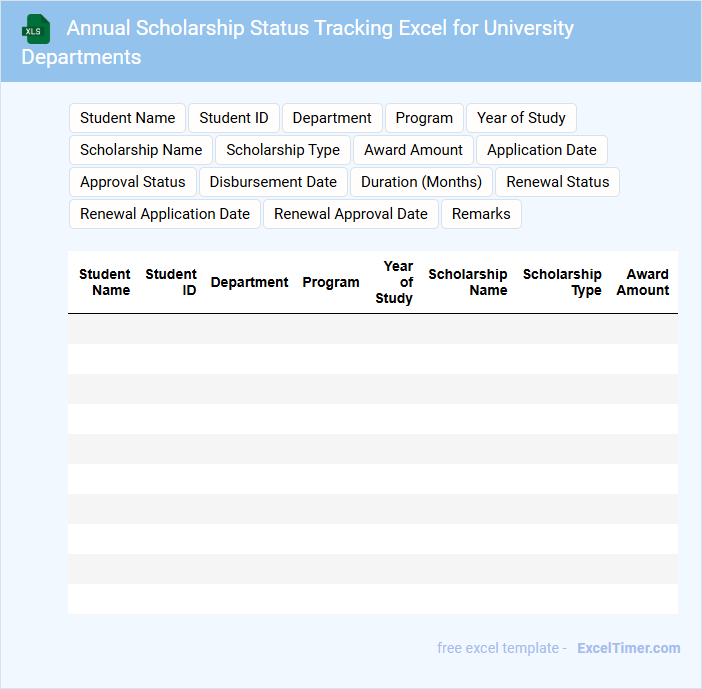The width and height of the screenshot is (702, 689).
Task: Click the Scholarship Type tag
Action: coord(283,150)
